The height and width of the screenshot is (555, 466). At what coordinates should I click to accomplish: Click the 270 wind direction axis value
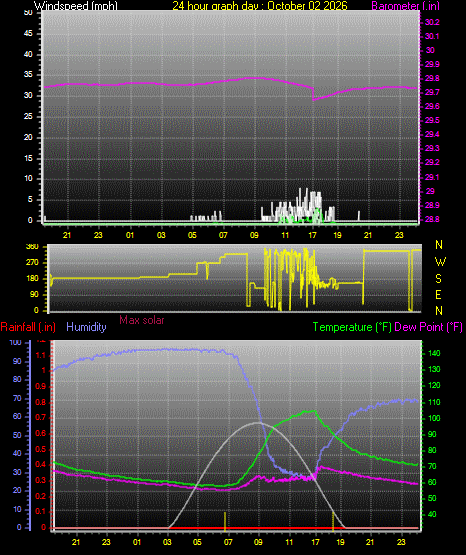tap(32, 263)
